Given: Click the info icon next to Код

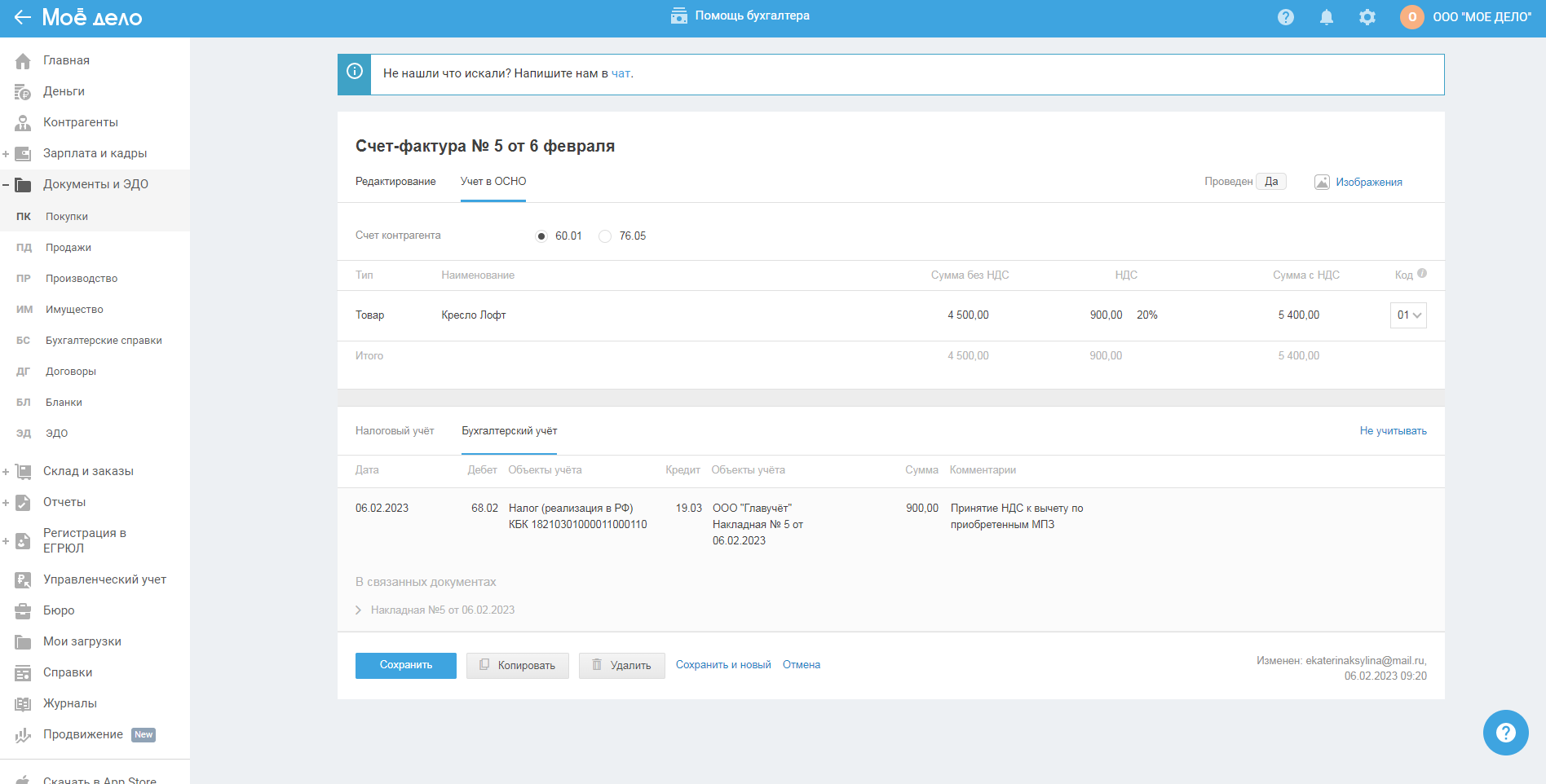Looking at the screenshot, I should click(x=1422, y=274).
